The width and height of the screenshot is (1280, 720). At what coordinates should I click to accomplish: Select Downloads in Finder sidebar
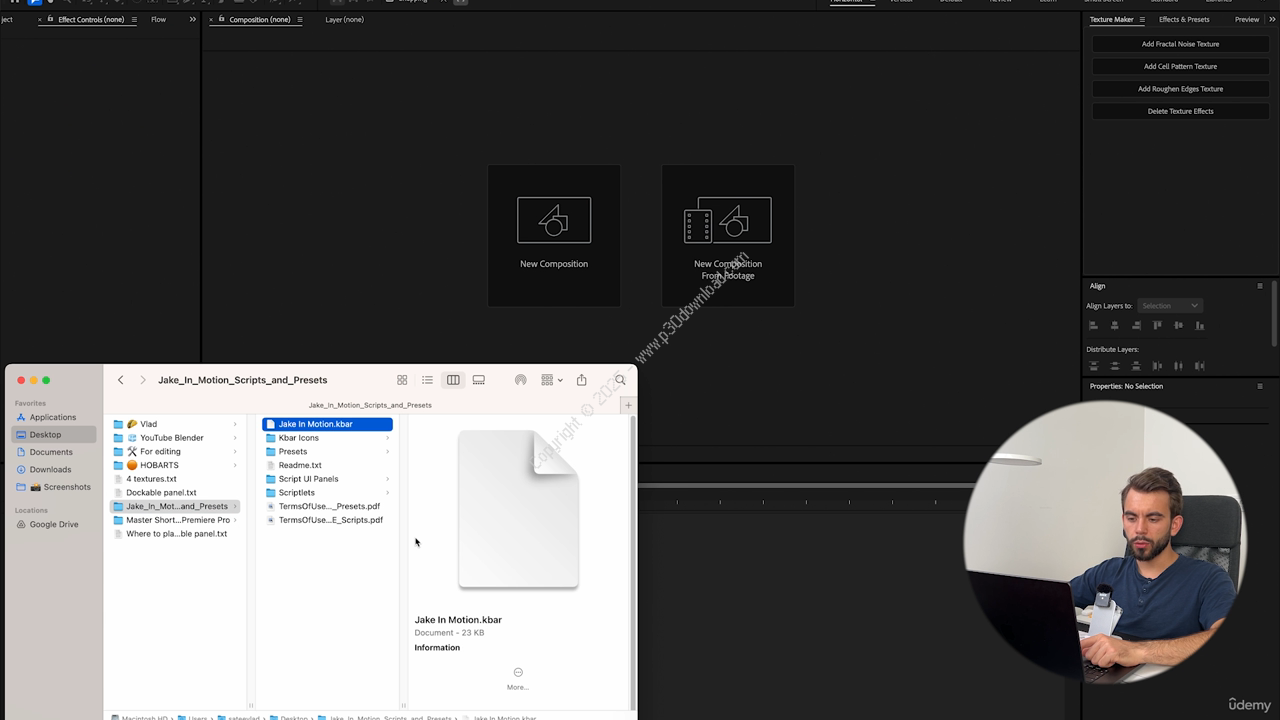click(50, 469)
